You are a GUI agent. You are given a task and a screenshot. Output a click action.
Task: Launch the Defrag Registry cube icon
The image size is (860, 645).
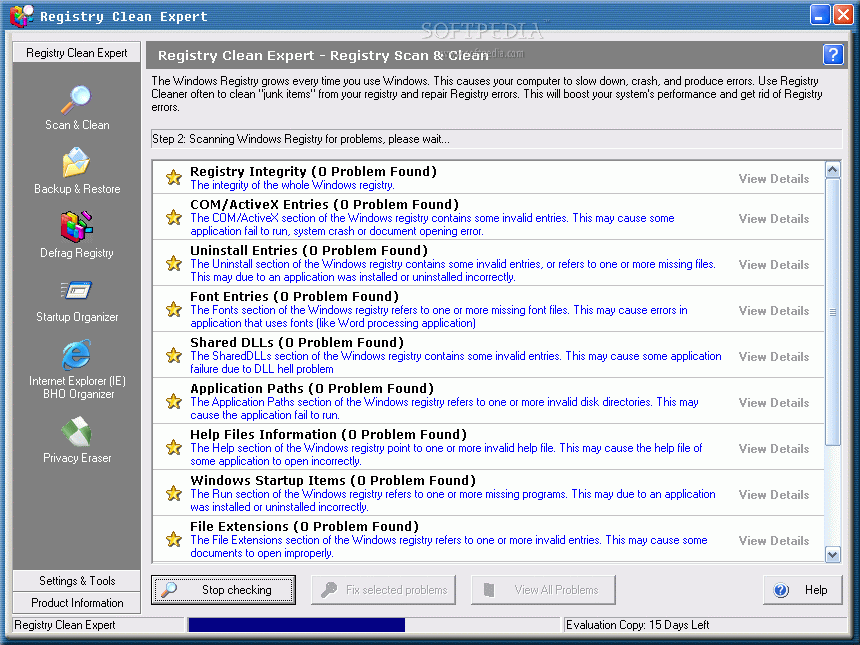coord(76,226)
